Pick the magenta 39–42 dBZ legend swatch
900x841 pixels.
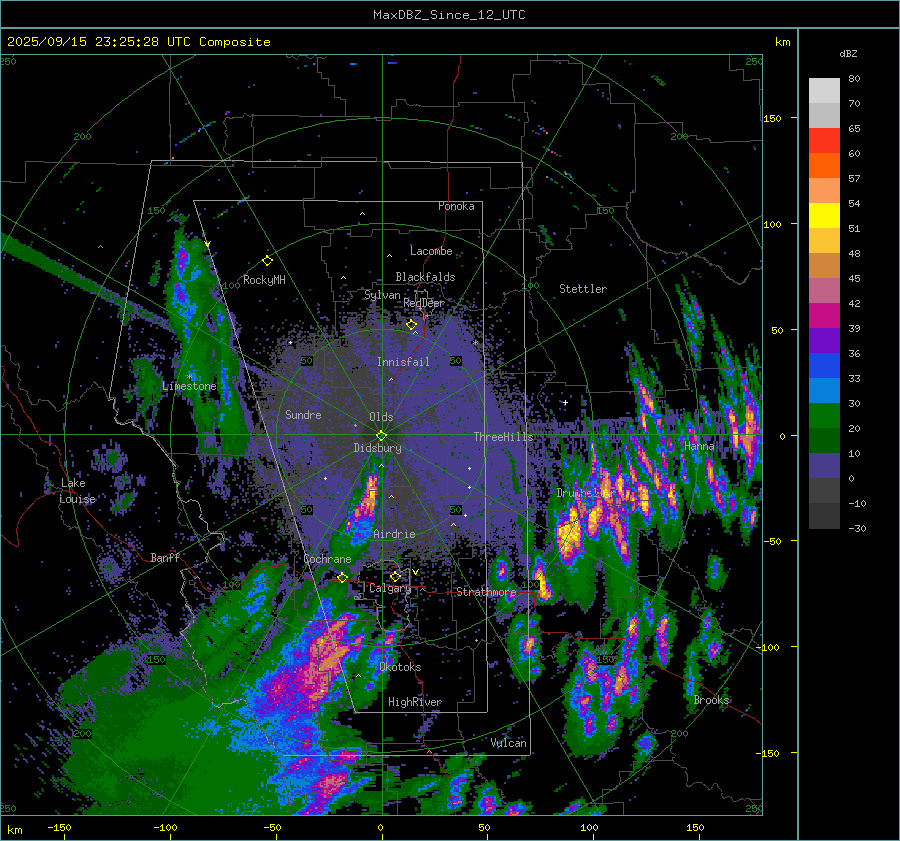[824, 316]
